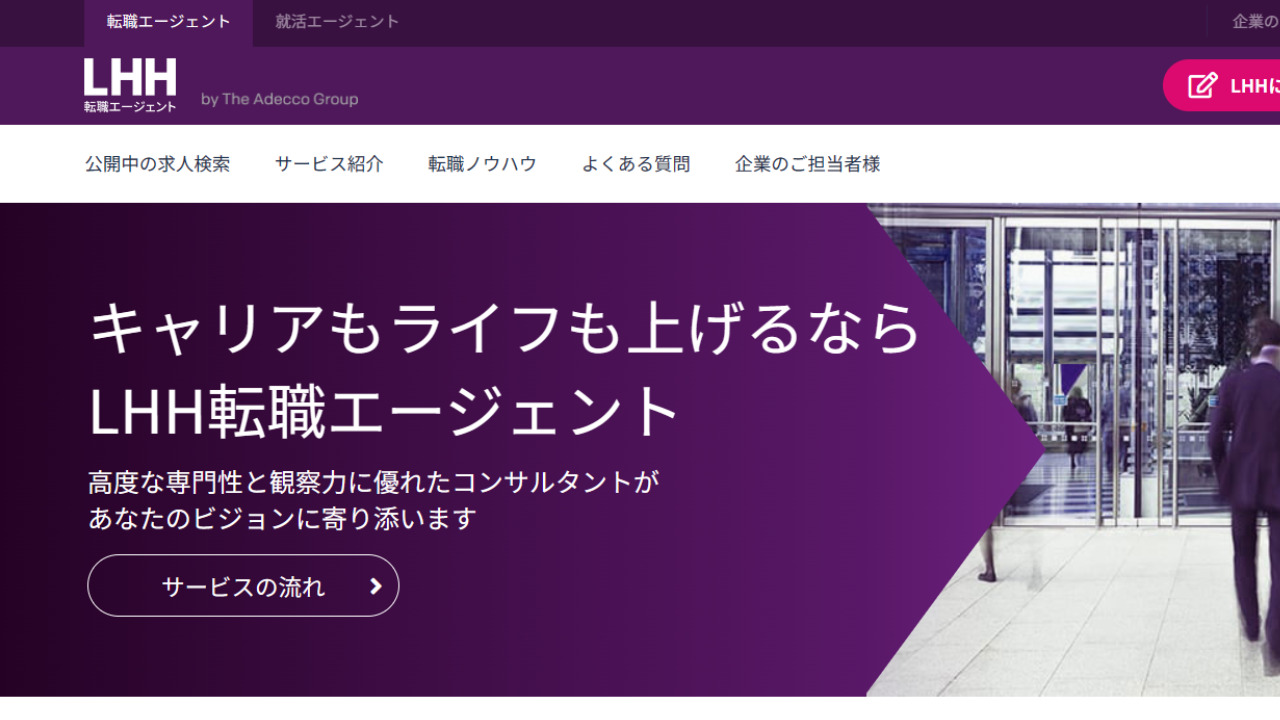Click the LHH転職エージェント hero heading
Viewport: 1280px width, 720px height.
tap(386, 412)
